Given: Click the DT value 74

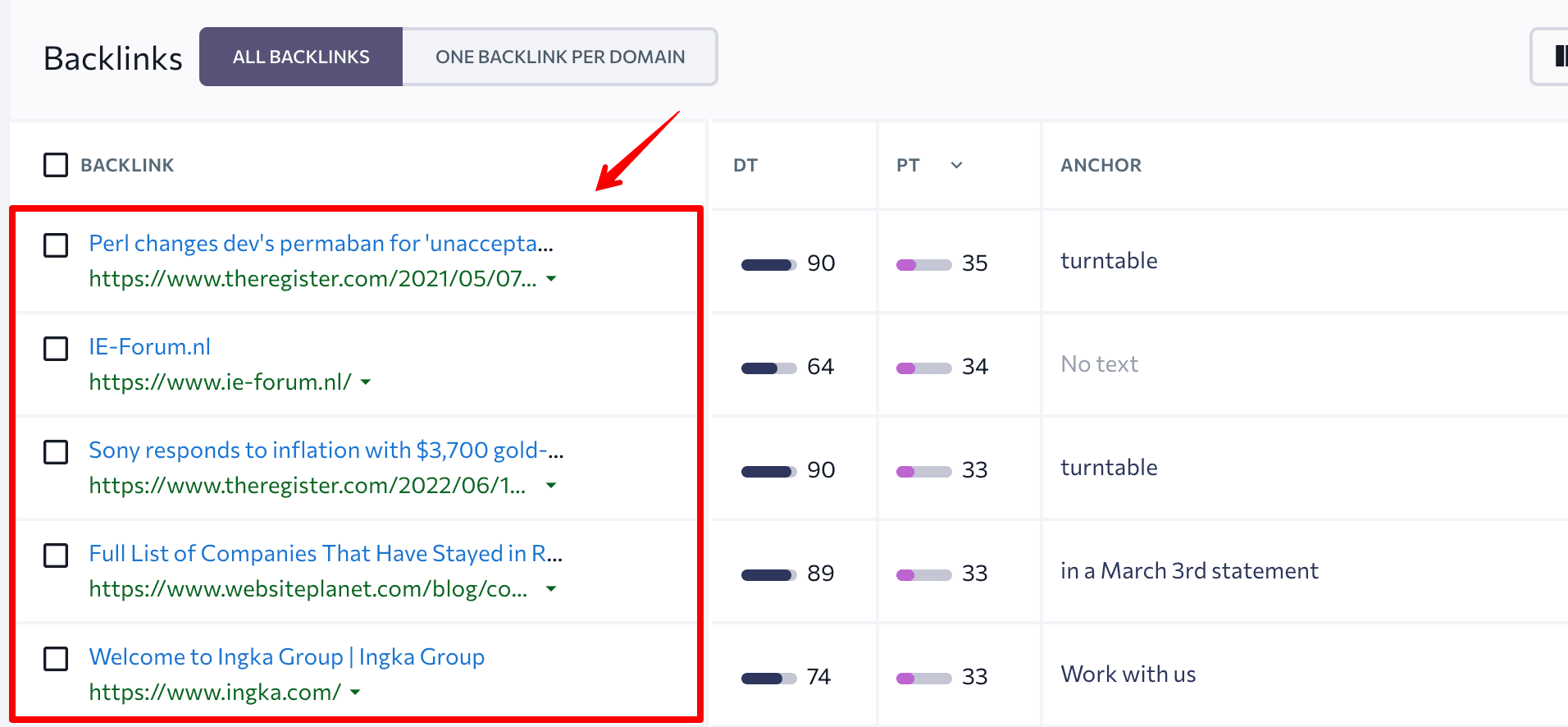Looking at the screenshot, I should pyautogui.click(x=819, y=676).
